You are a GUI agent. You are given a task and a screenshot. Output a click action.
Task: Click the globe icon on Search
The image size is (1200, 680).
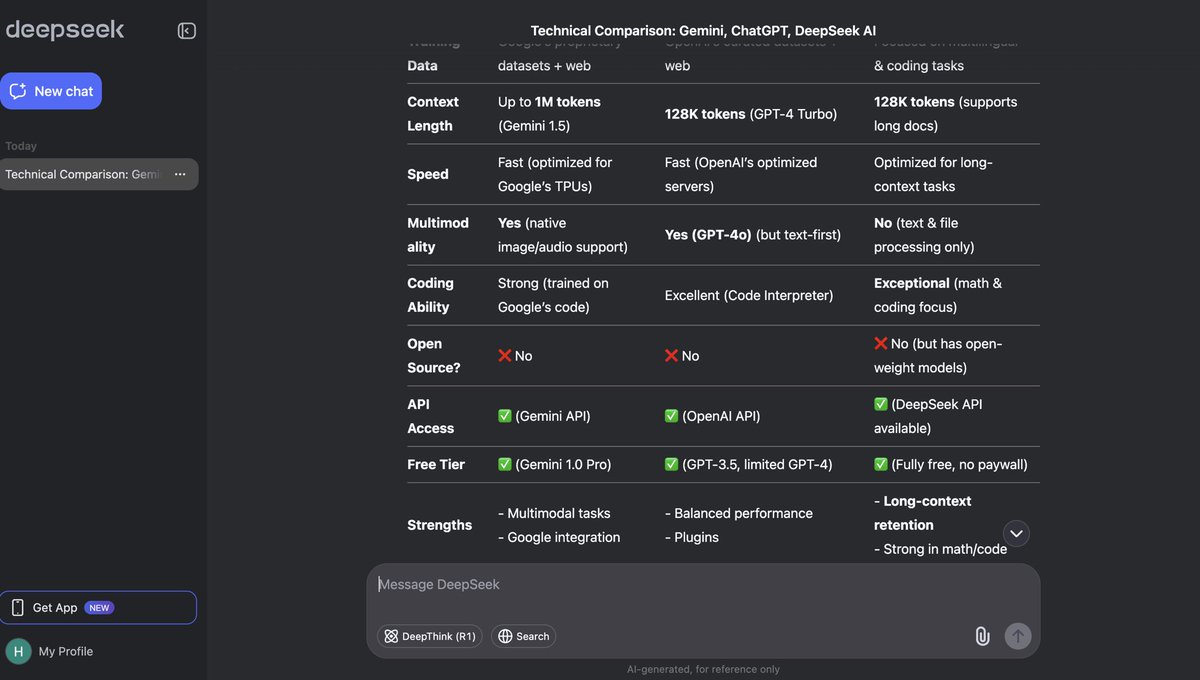coord(505,636)
